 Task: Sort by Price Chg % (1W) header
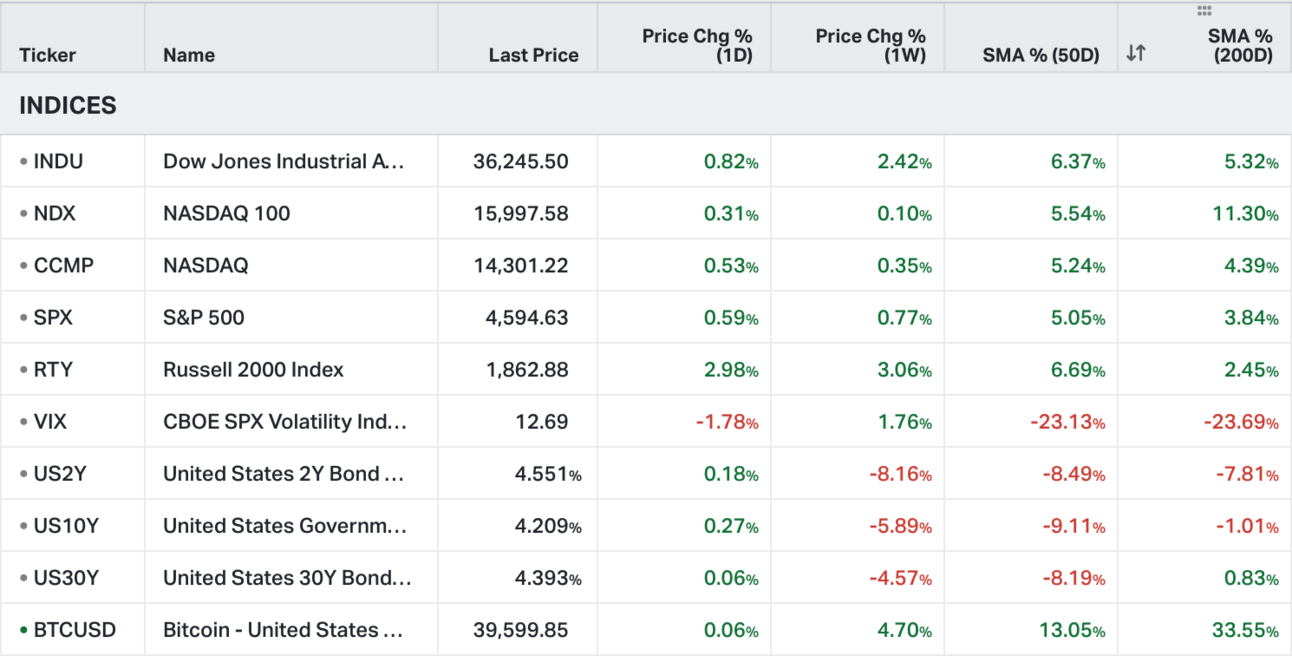(870, 46)
